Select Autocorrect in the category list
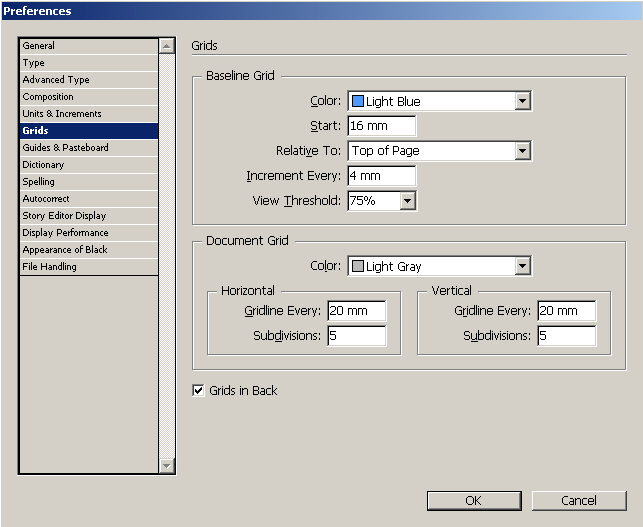Viewport: 643px width, 527px height. [x=89, y=199]
